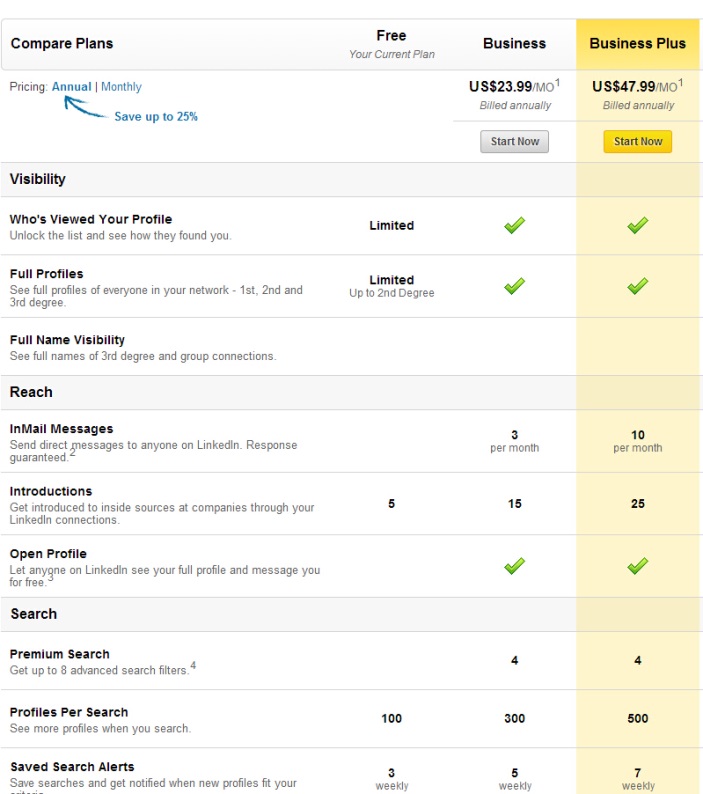This screenshot has height=794, width=703.
Task: Select Annual pricing option
Action: coord(71,87)
